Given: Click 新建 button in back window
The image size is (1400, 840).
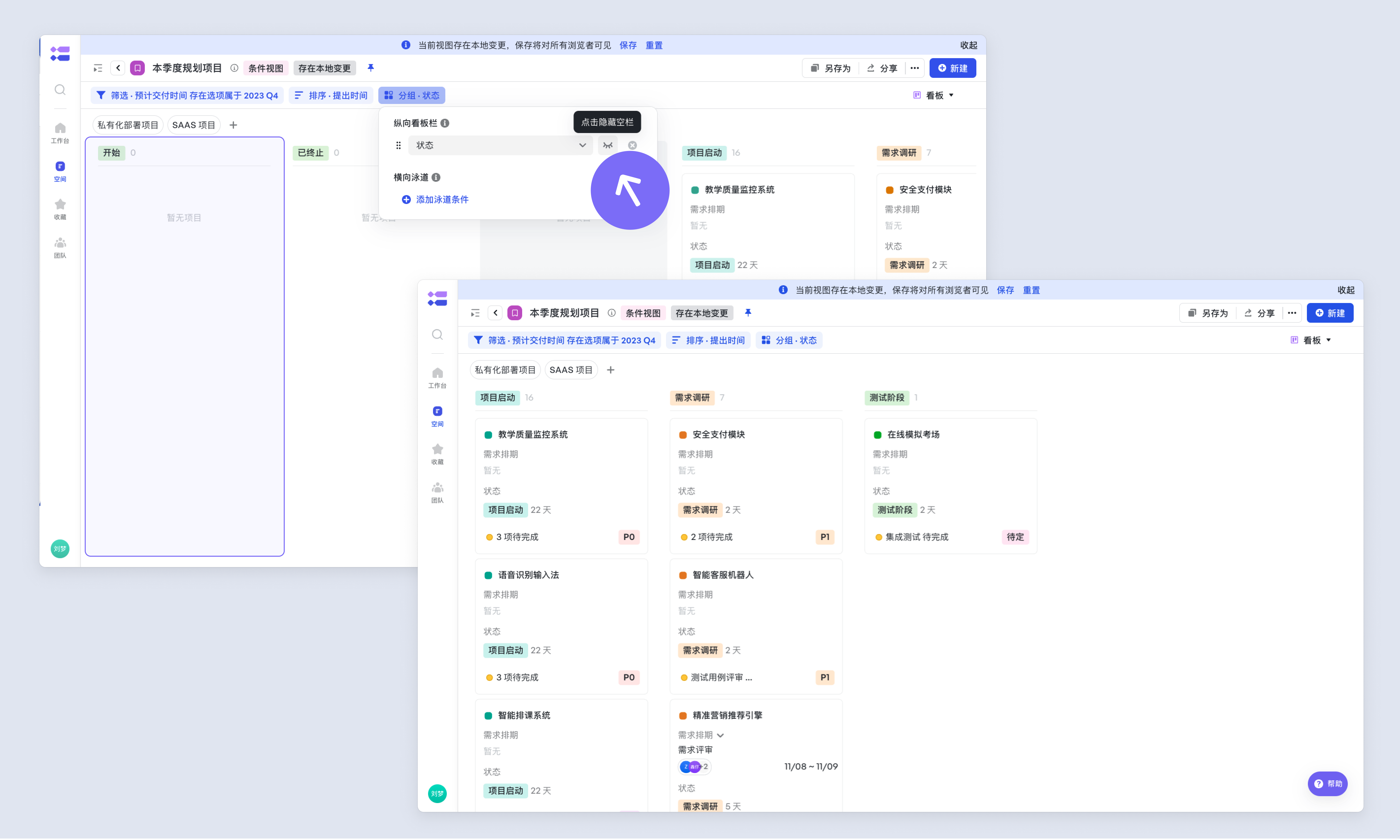Looking at the screenshot, I should [x=953, y=68].
